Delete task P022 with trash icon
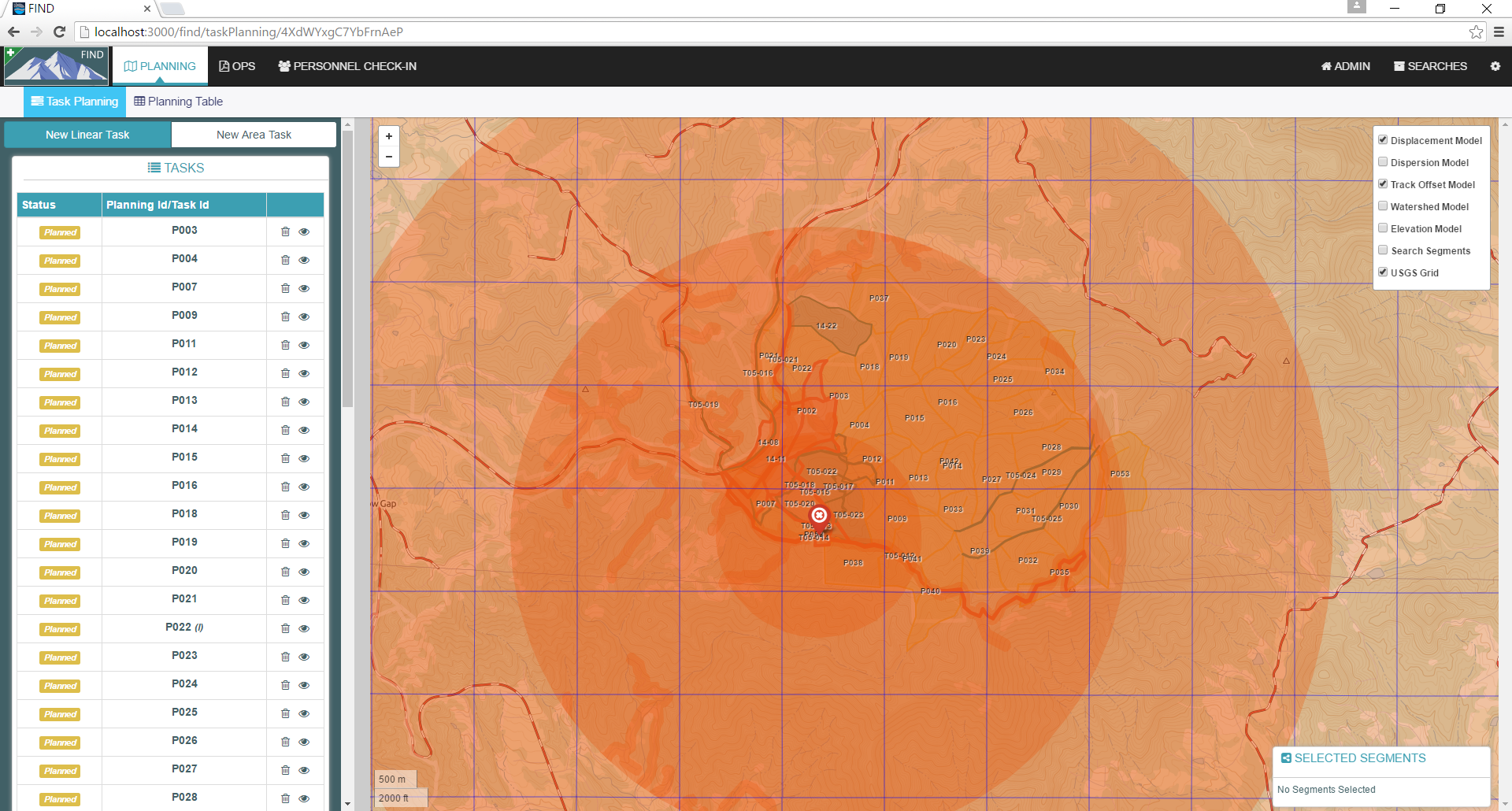The width and height of the screenshot is (1512, 811). [285, 628]
